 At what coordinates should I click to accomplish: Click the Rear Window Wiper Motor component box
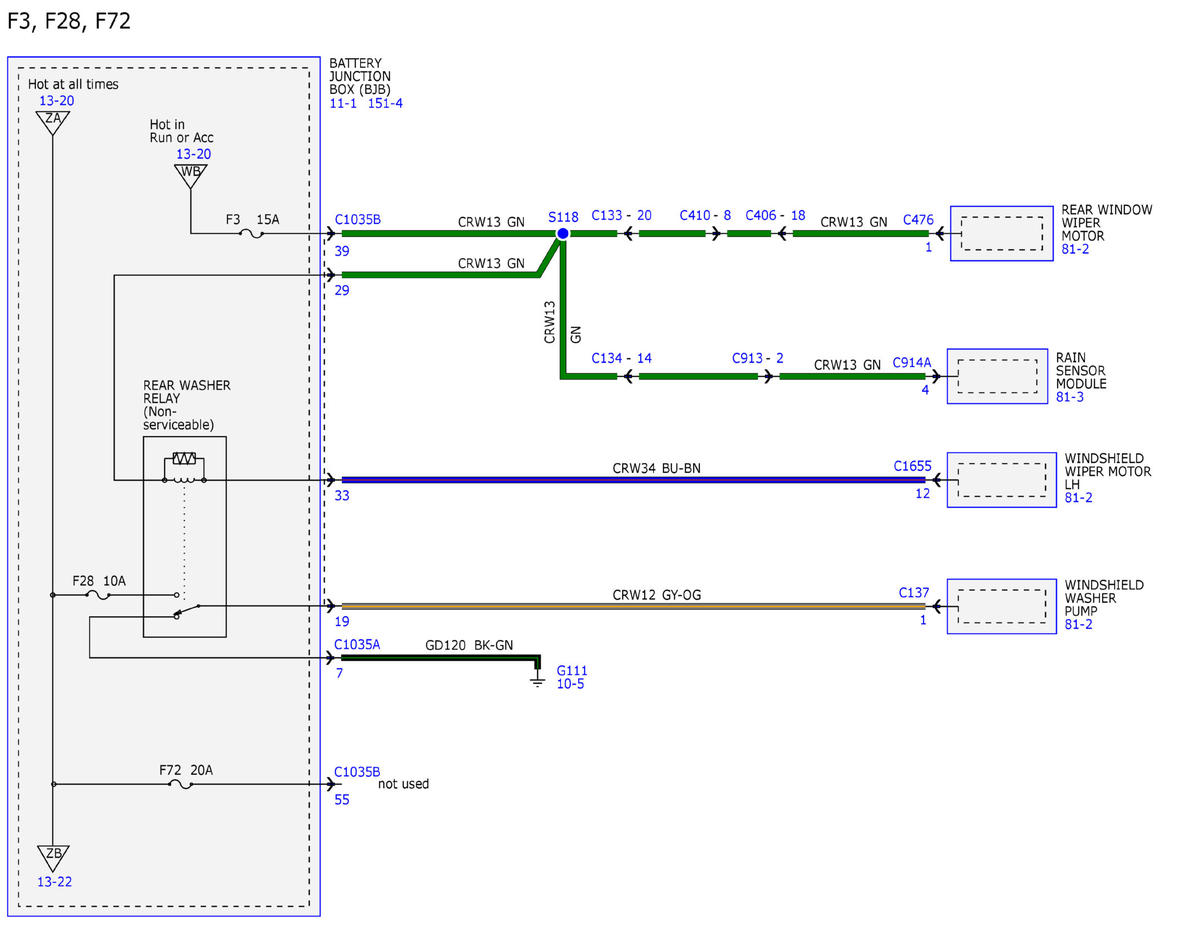1001,233
